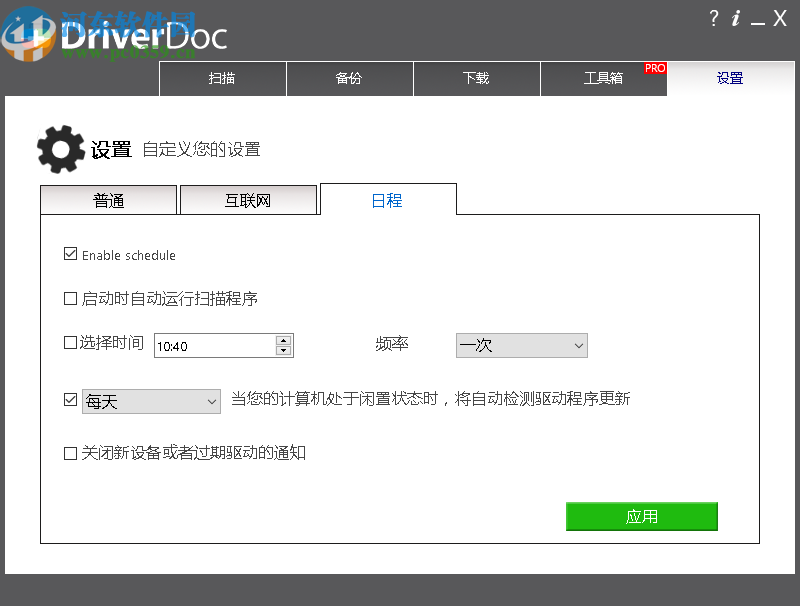
Task: Click the info icon in the title bar
Action: tap(737, 18)
